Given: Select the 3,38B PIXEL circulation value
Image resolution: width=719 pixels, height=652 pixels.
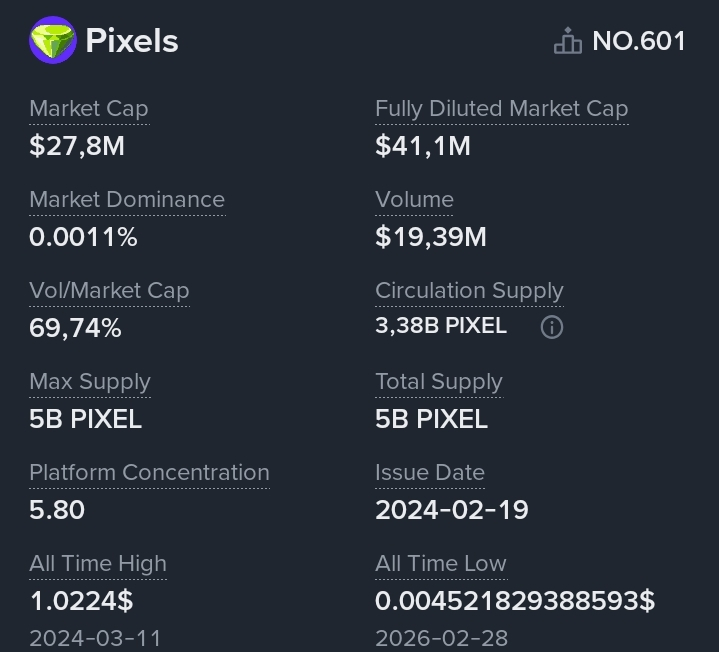Looking at the screenshot, I should (441, 326).
